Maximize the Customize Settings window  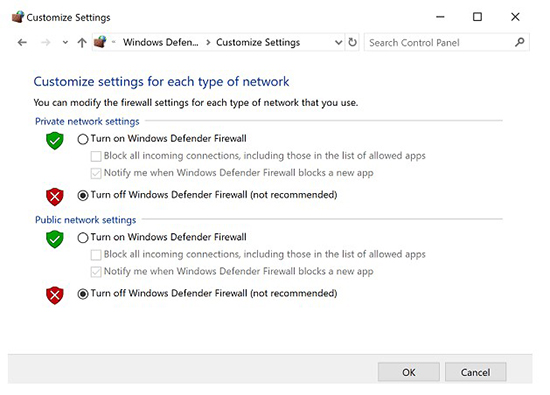[x=477, y=17]
